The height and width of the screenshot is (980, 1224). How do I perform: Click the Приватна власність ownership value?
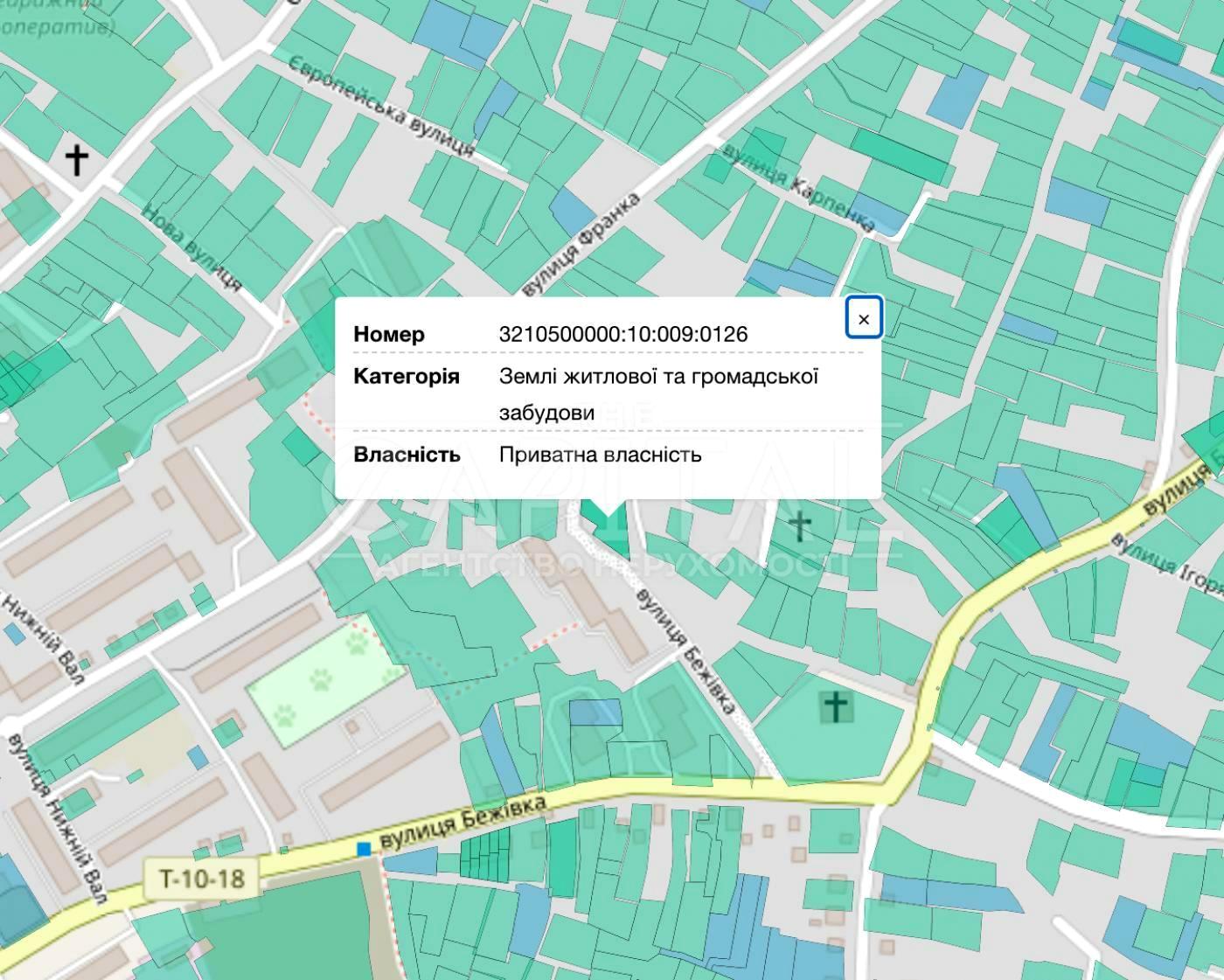600,455
